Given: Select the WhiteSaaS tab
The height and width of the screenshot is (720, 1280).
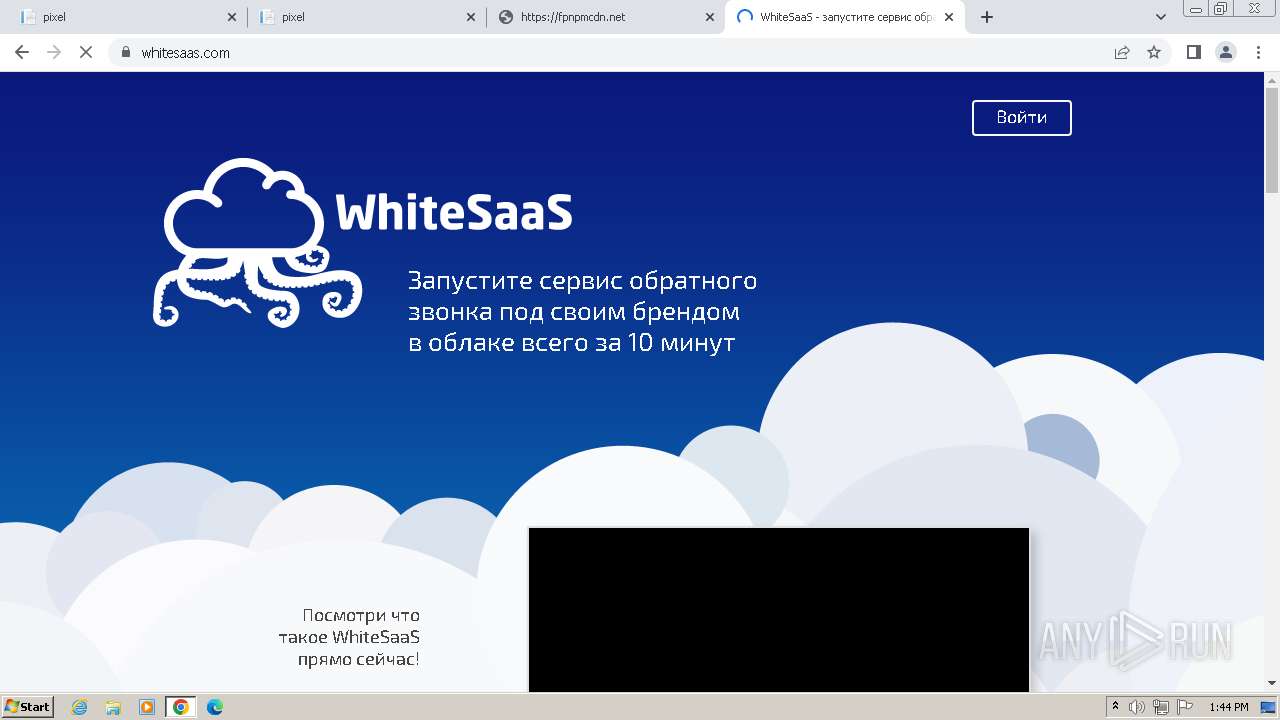Looking at the screenshot, I should [845, 17].
